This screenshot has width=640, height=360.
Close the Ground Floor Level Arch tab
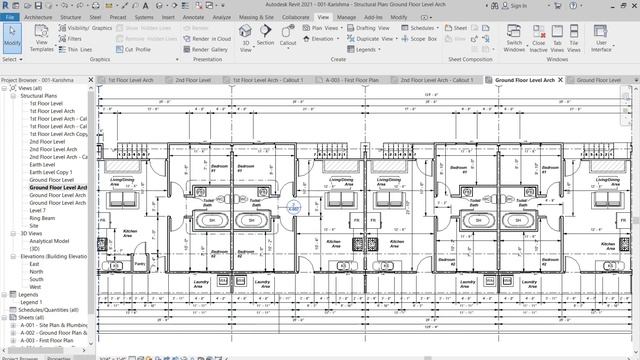[560, 80]
